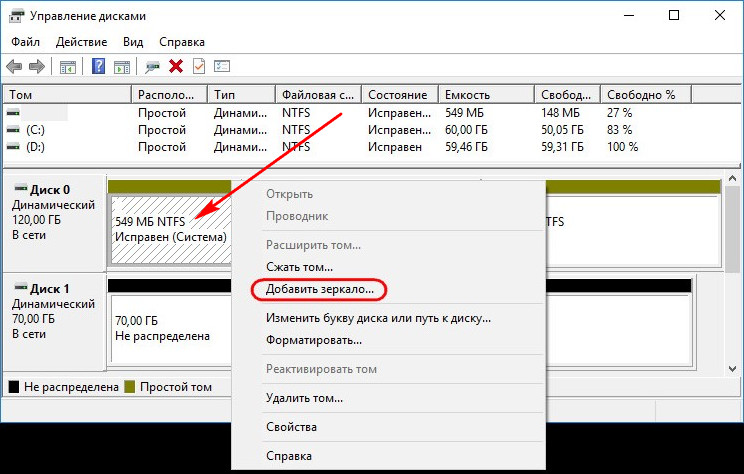Click the blue Help question mark icon
744x474 pixels.
pyautogui.click(x=98, y=66)
